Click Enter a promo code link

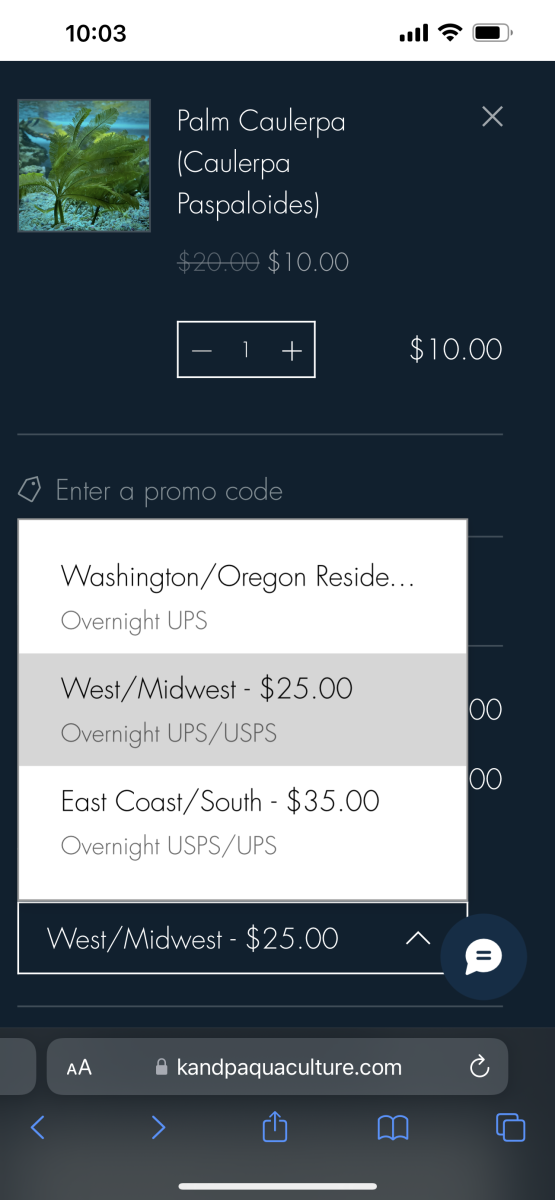tap(169, 491)
